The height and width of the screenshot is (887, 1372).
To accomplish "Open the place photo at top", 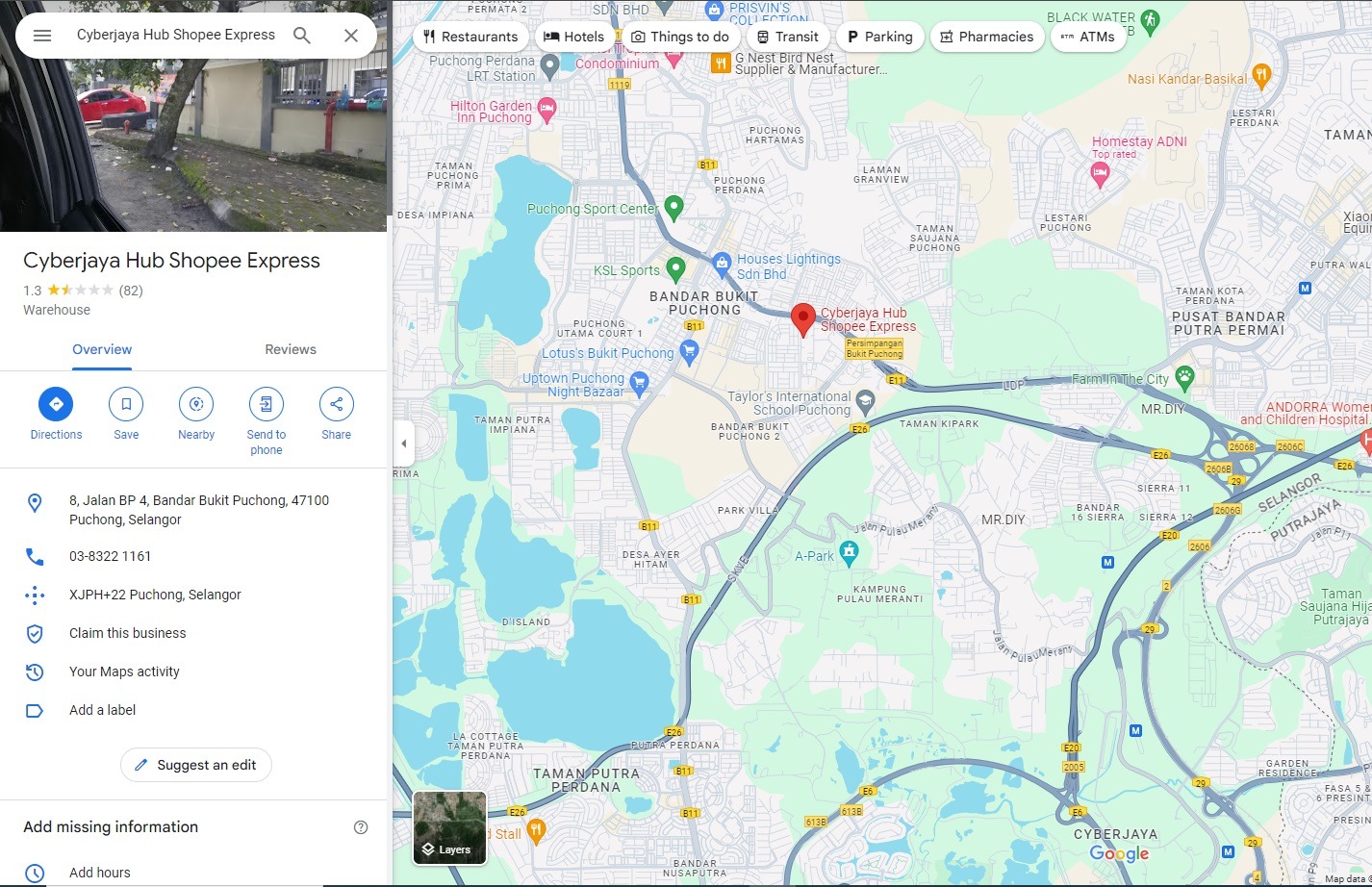I will tap(193, 115).
